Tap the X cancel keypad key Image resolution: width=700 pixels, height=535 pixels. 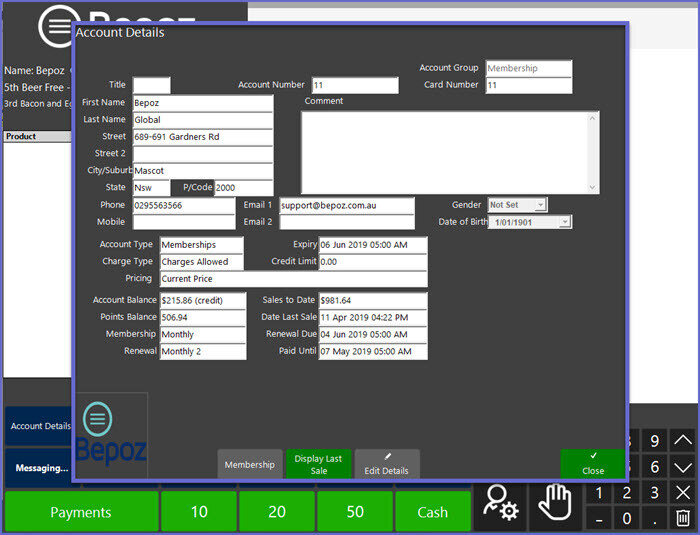click(x=683, y=493)
